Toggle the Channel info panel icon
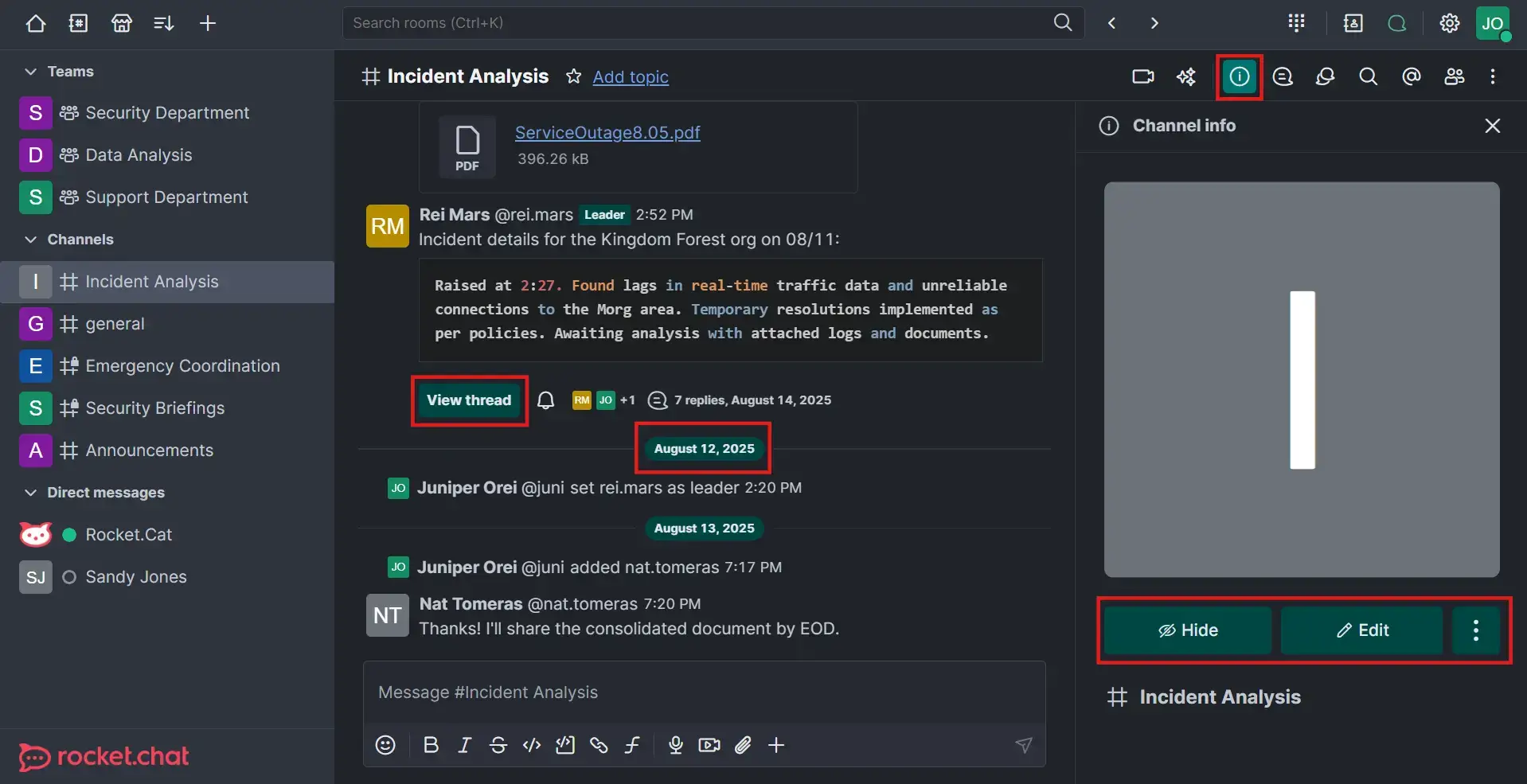The width and height of the screenshot is (1527, 784). (x=1240, y=76)
